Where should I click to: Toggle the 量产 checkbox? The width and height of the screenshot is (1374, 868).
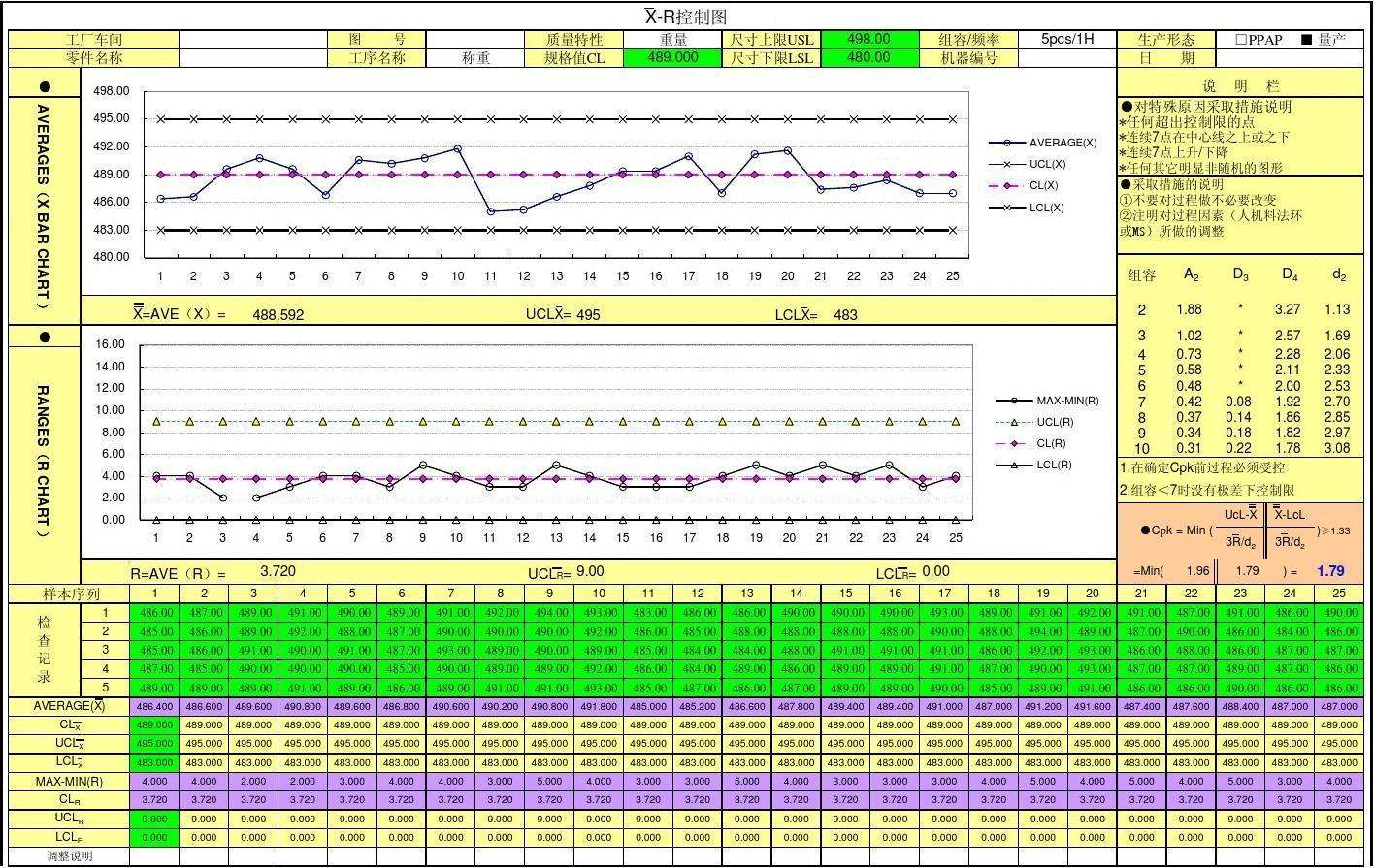[x=1306, y=40]
